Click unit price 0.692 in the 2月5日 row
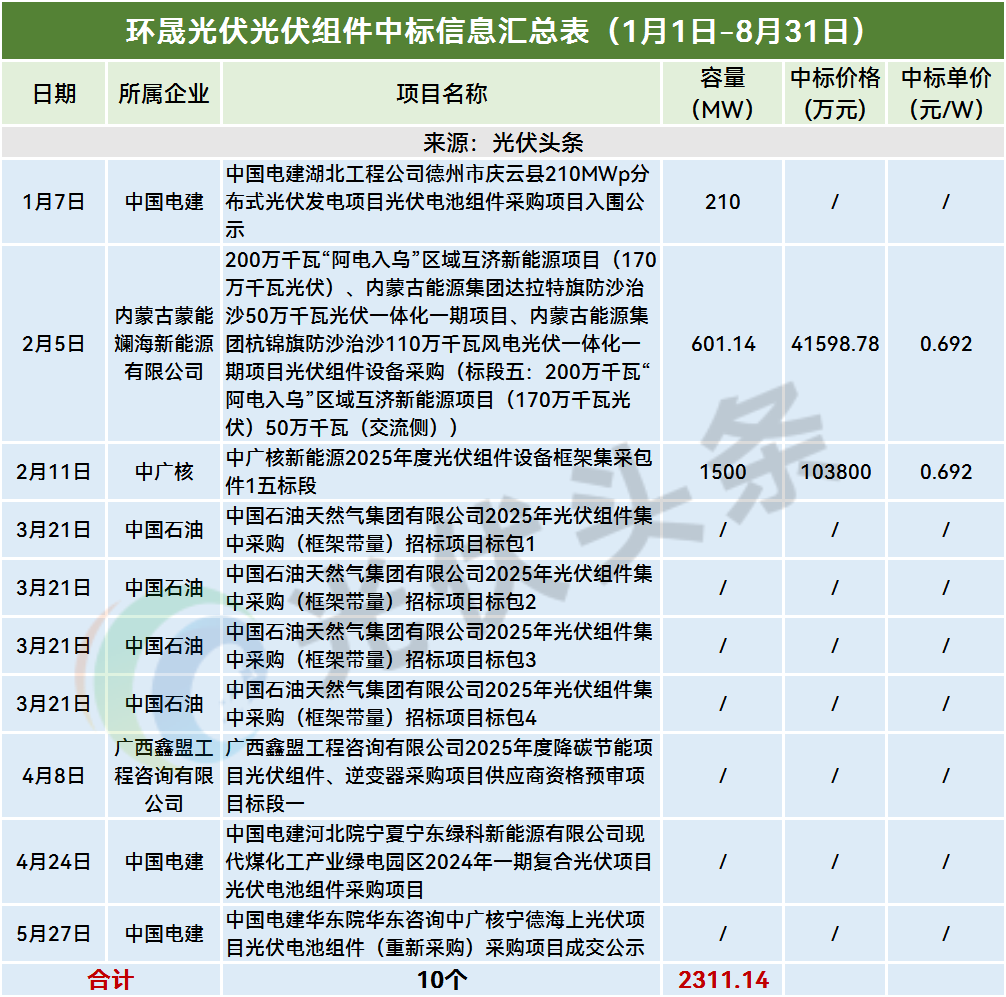The width and height of the screenshot is (1006, 997). pyautogui.click(x=946, y=344)
